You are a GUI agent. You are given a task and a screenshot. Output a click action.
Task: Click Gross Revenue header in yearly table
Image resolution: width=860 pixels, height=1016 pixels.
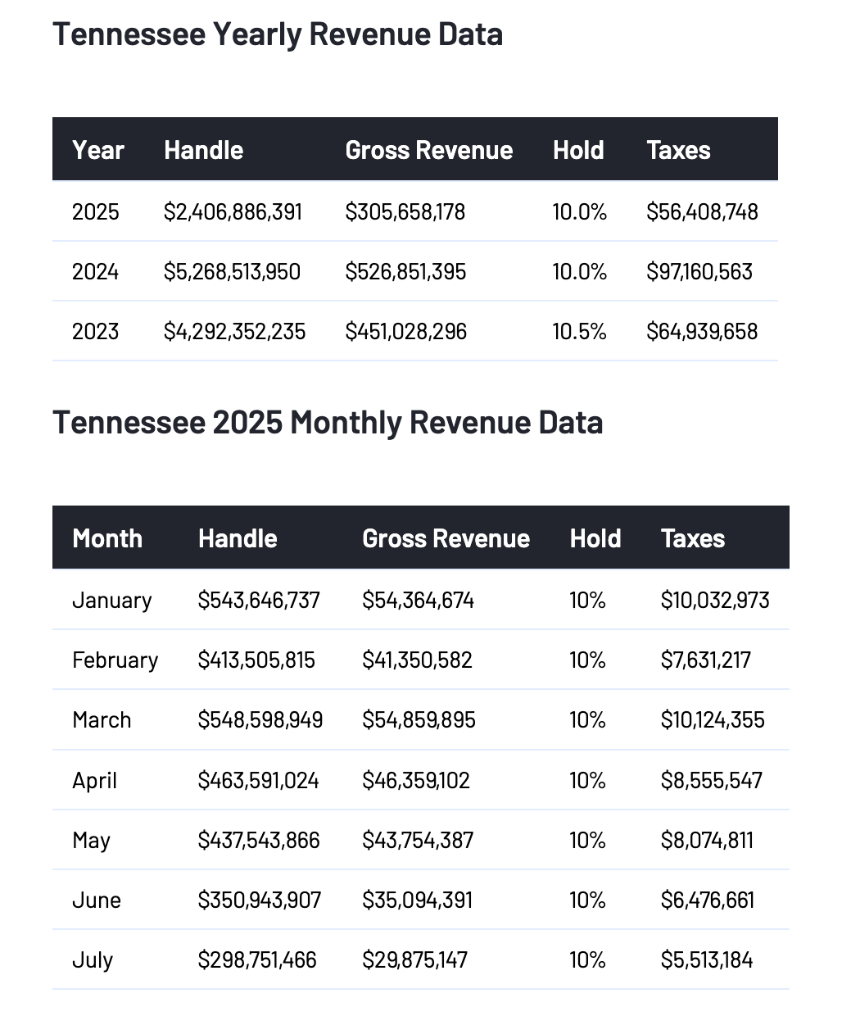click(x=428, y=150)
